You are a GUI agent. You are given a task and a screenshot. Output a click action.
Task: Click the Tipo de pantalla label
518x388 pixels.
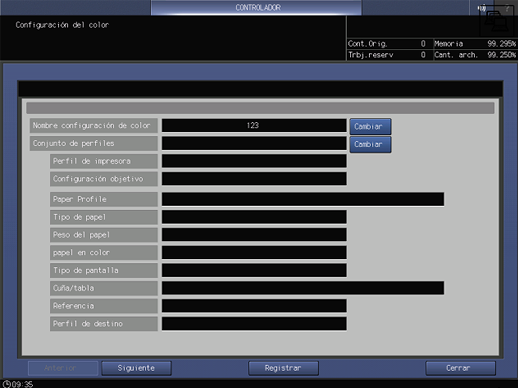(x=104, y=270)
